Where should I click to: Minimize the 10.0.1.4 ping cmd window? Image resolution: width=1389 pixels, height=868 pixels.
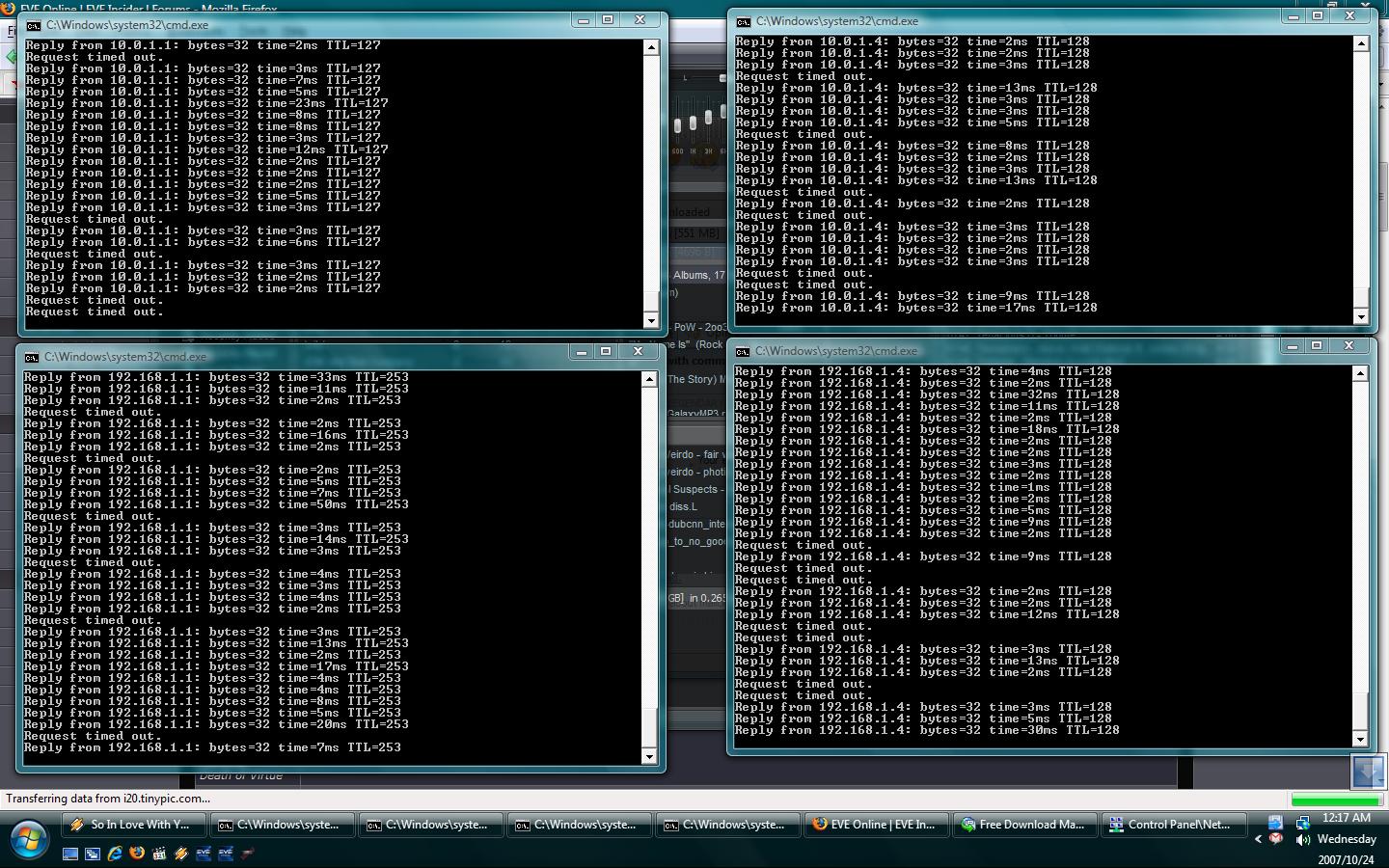(1294, 16)
